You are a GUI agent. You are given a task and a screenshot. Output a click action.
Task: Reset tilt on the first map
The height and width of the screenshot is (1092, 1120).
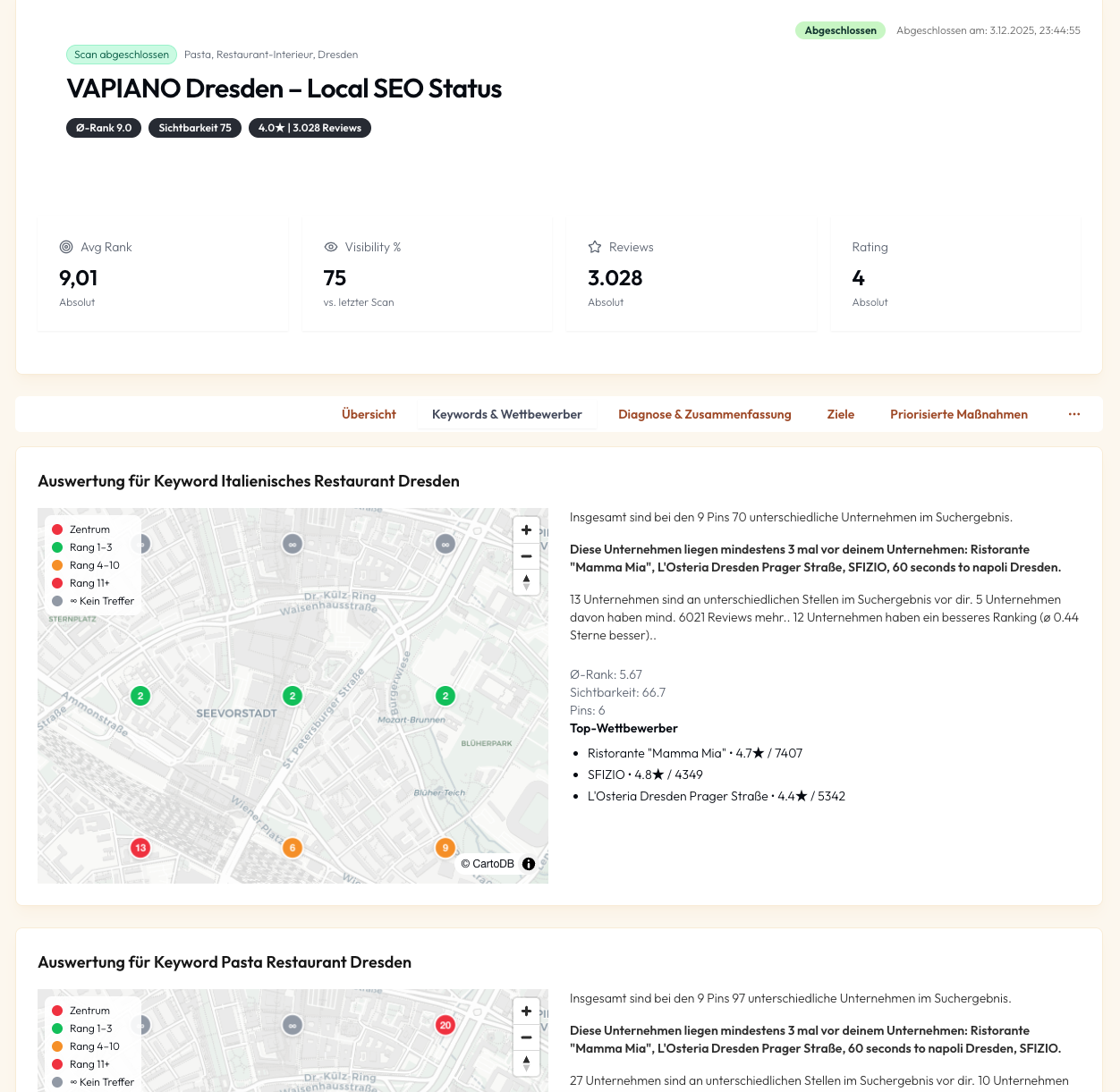click(526, 582)
